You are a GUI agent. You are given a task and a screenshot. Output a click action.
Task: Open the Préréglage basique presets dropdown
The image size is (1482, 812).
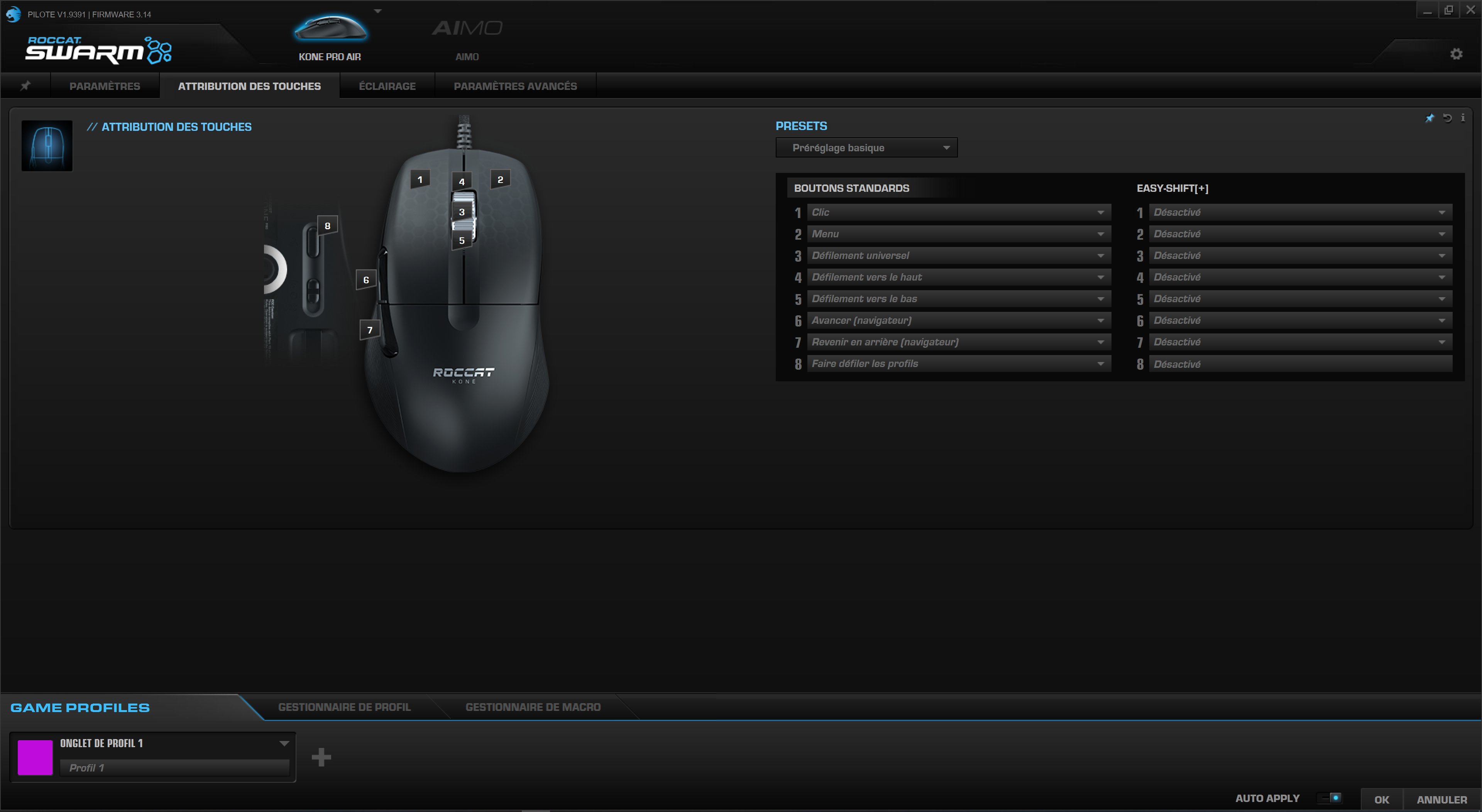[866, 148]
